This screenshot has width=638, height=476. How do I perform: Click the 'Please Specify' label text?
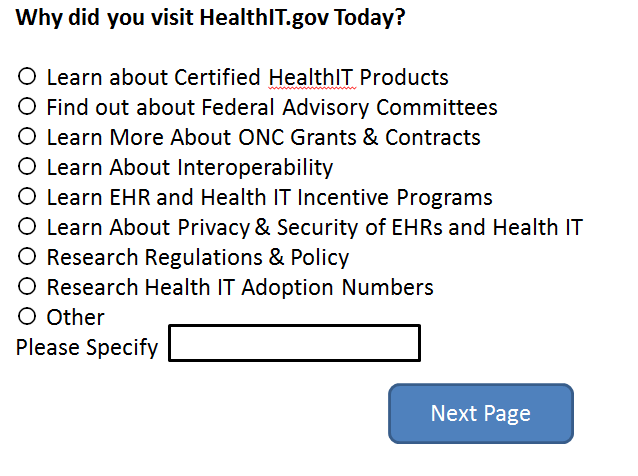87,348
